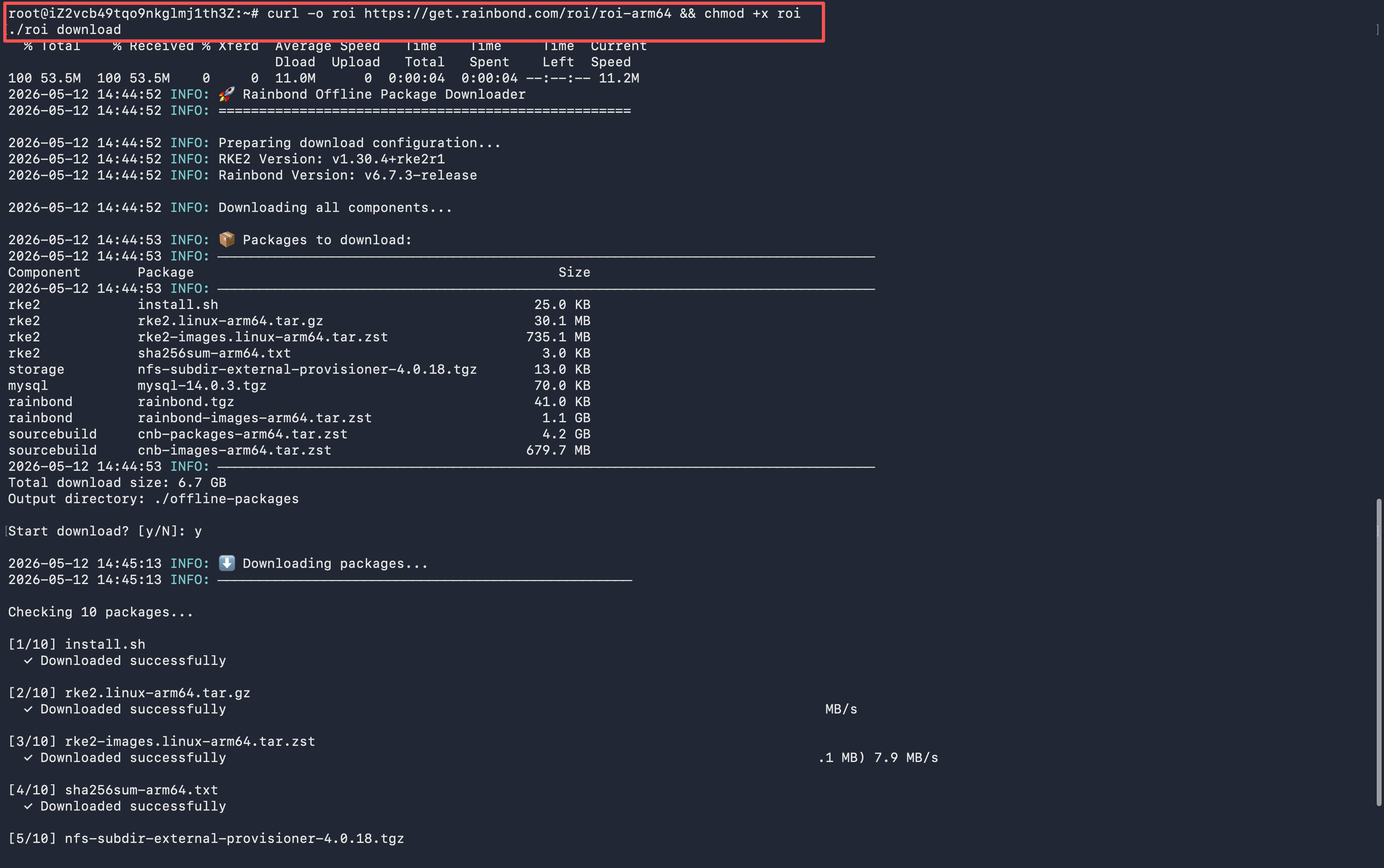This screenshot has width=1384, height=868.
Task: Click 'Preparing download configuration...' line
Action: click(359, 143)
